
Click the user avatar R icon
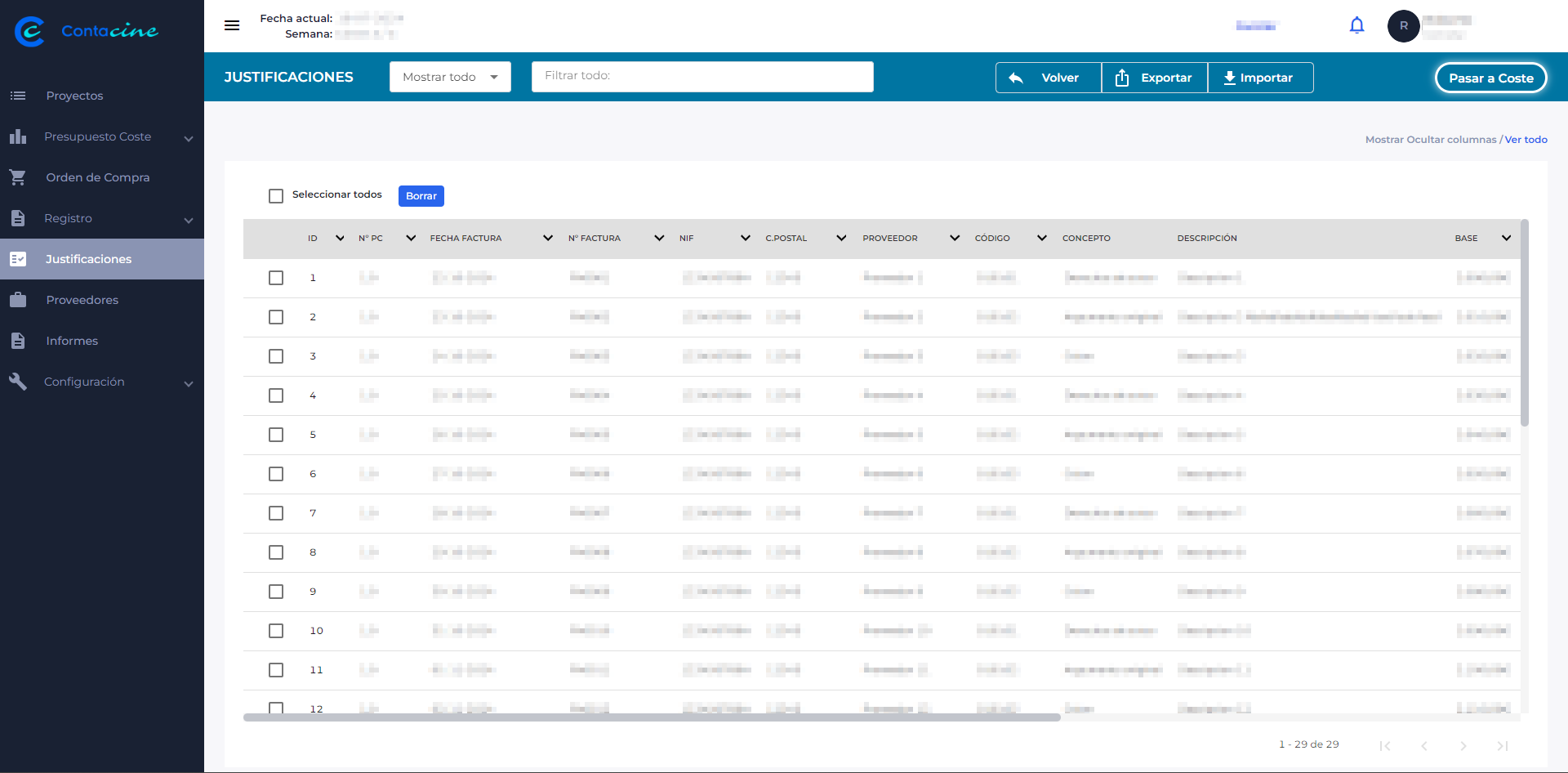point(1403,26)
